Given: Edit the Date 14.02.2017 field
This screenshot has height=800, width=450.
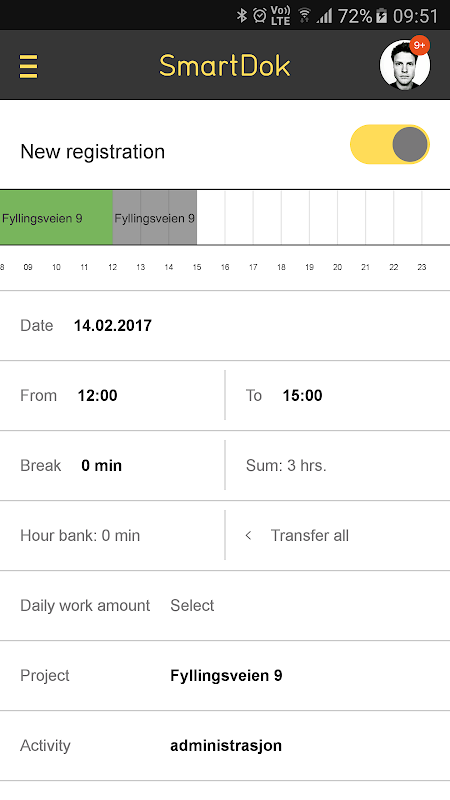Looking at the screenshot, I should (225, 326).
